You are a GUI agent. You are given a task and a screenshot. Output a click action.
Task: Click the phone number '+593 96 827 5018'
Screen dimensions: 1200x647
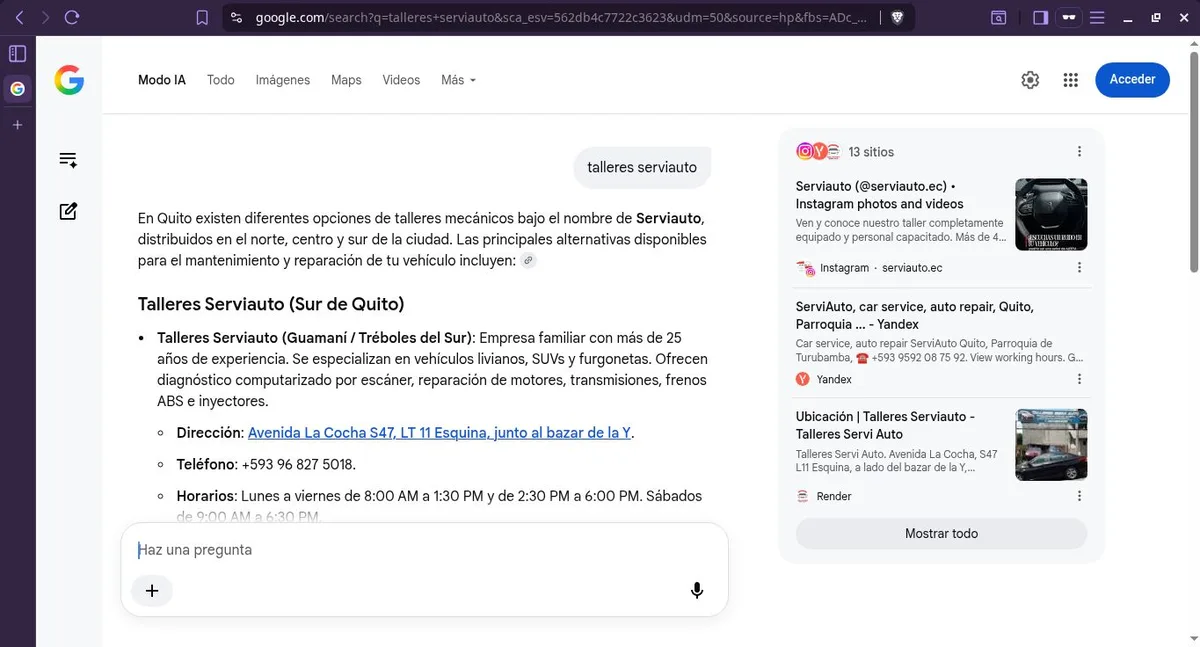coord(297,465)
